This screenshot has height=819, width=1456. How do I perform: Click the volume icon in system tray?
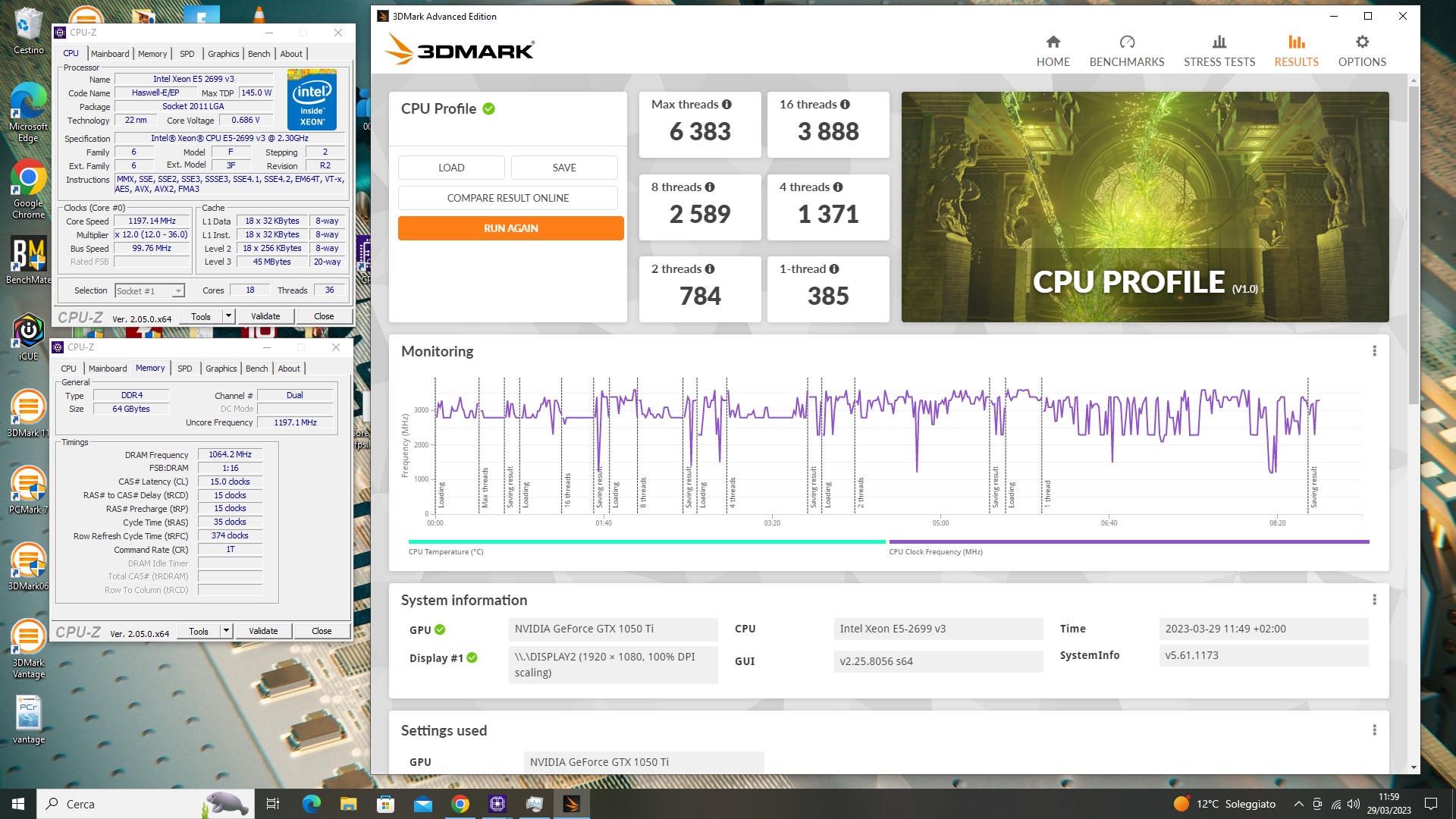tap(1354, 804)
